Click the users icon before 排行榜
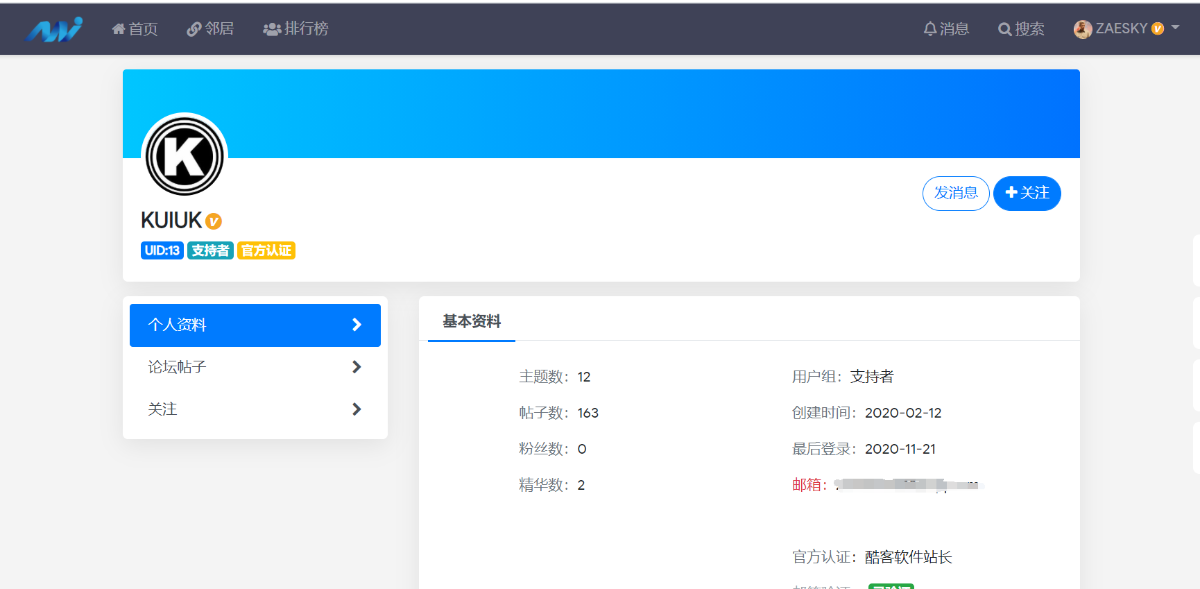This screenshot has width=1200, height=589. coord(272,29)
